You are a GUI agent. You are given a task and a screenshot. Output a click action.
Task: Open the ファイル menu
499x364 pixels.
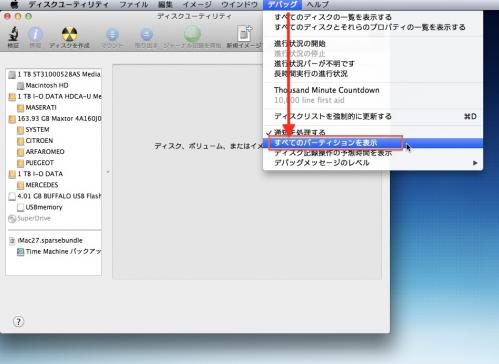click(x=134, y=5)
